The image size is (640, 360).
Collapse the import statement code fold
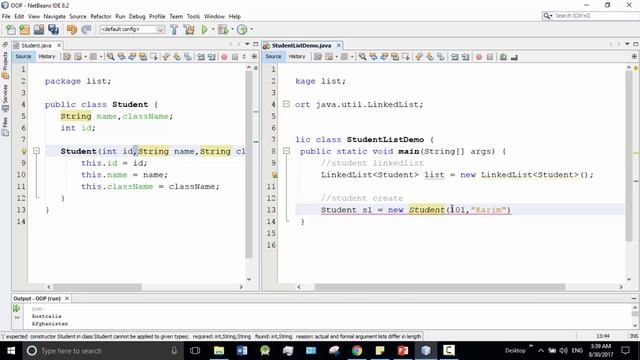point(287,104)
